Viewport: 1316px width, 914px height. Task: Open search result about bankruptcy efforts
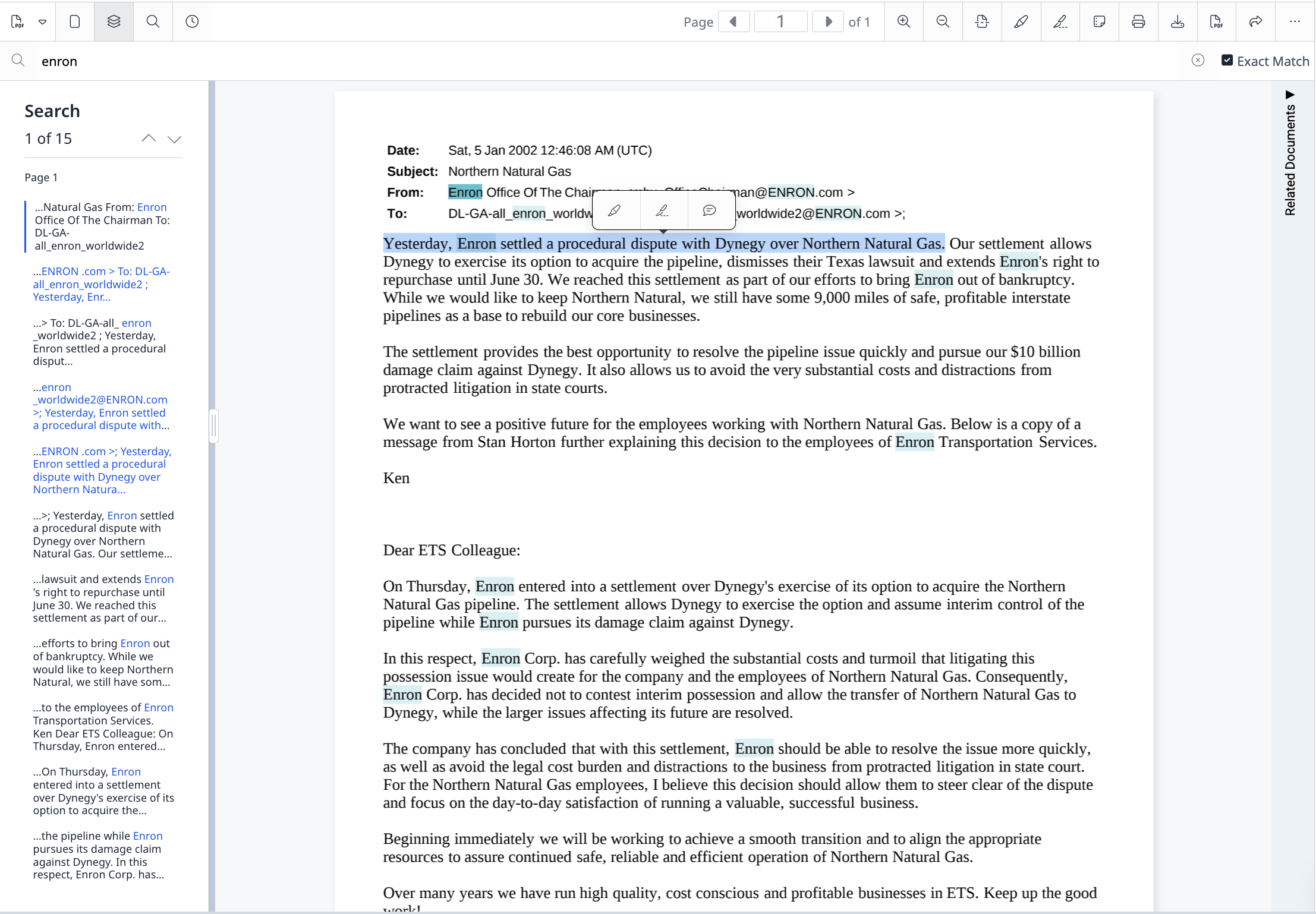tap(102, 663)
